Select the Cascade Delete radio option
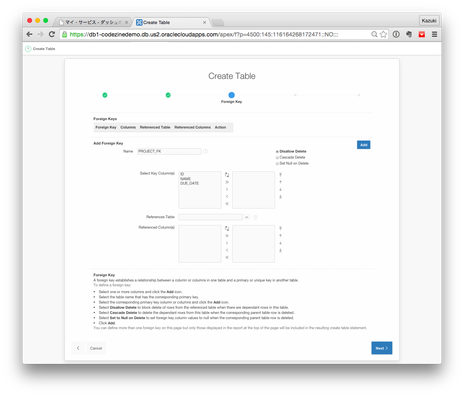 coord(277,157)
